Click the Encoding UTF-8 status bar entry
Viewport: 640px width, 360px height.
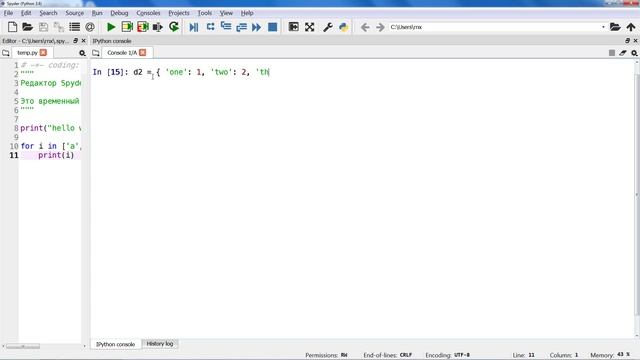(x=447, y=355)
